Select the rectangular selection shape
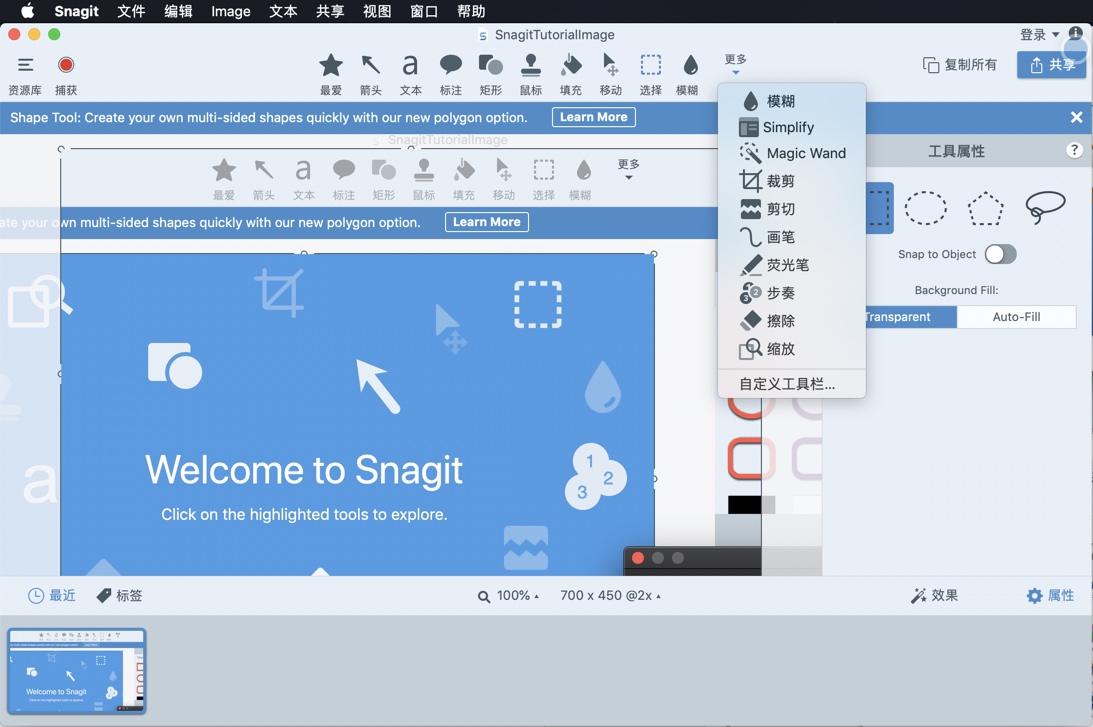1093x727 pixels. (x=878, y=208)
